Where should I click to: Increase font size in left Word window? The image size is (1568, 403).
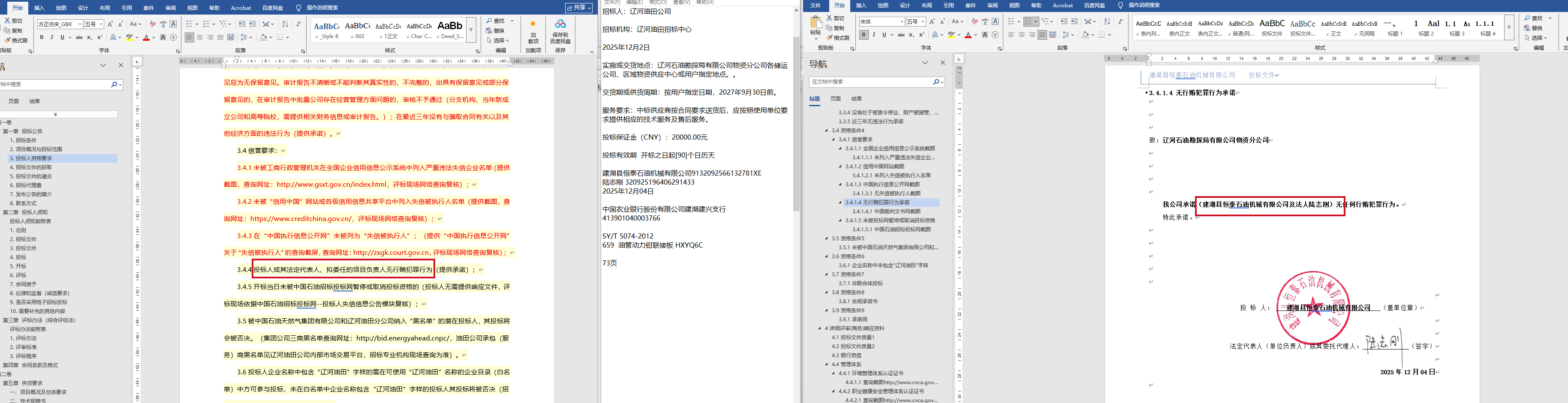110,24
